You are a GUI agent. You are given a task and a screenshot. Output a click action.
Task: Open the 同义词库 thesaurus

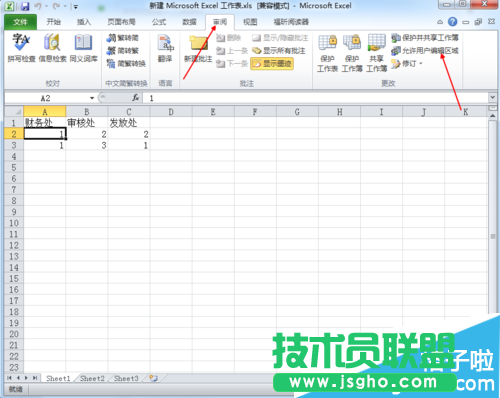point(83,48)
